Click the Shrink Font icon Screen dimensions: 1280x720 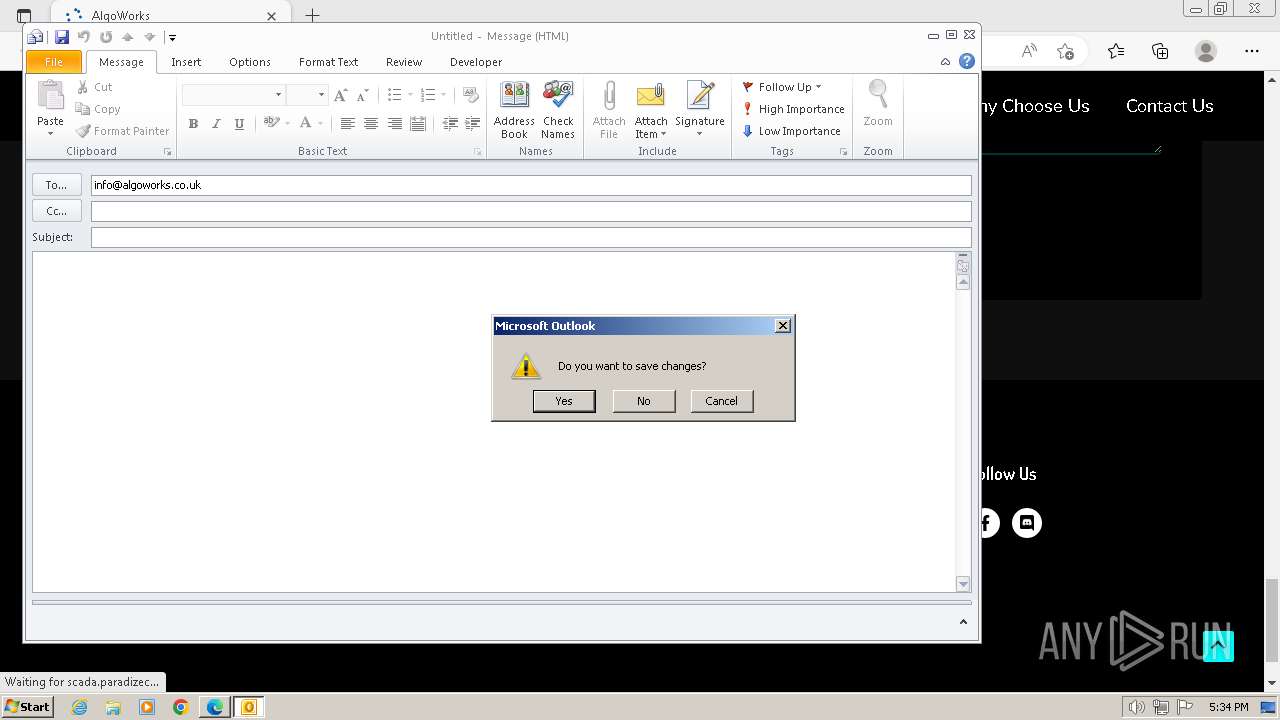tap(365, 95)
